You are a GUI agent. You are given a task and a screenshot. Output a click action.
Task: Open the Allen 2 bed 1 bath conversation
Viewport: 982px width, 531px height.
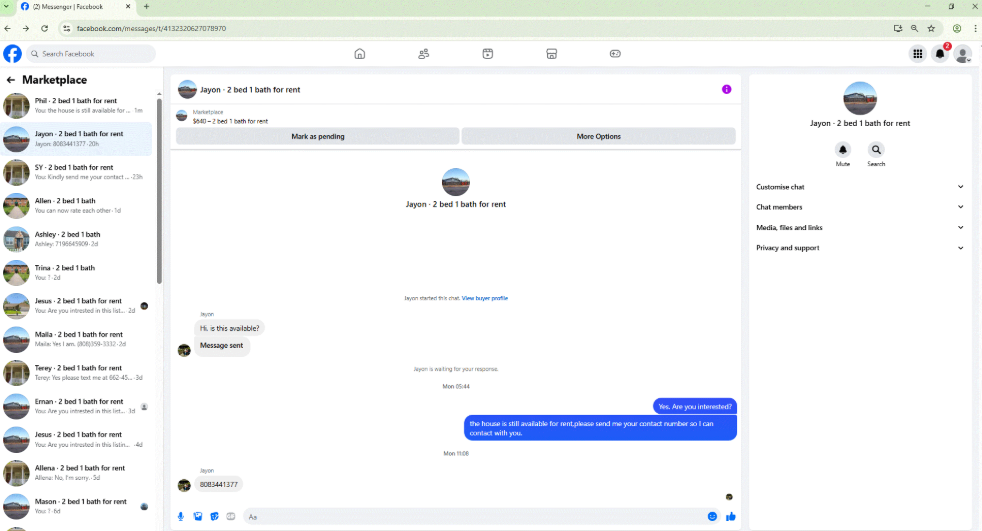(x=76, y=205)
